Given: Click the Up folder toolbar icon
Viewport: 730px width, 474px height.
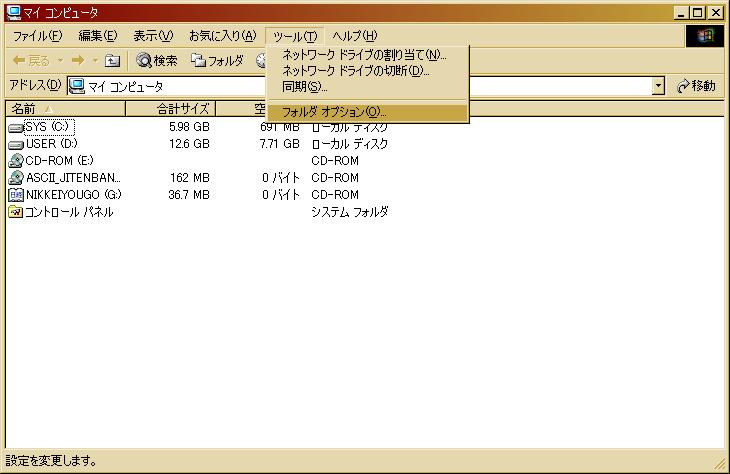Looking at the screenshot, I should click(112, 61).
